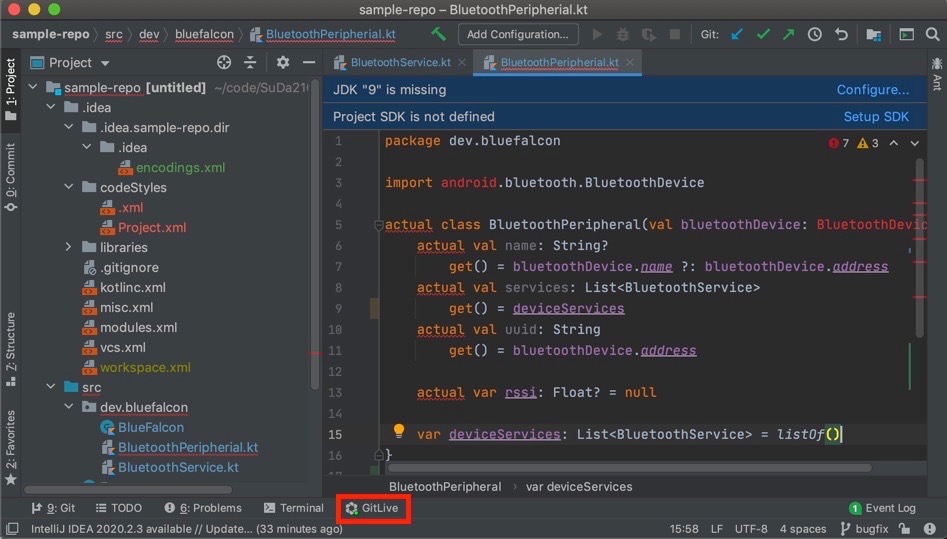Click the error count indicator showing 7
The image size is (947, 539).
(x=839, y=143)
